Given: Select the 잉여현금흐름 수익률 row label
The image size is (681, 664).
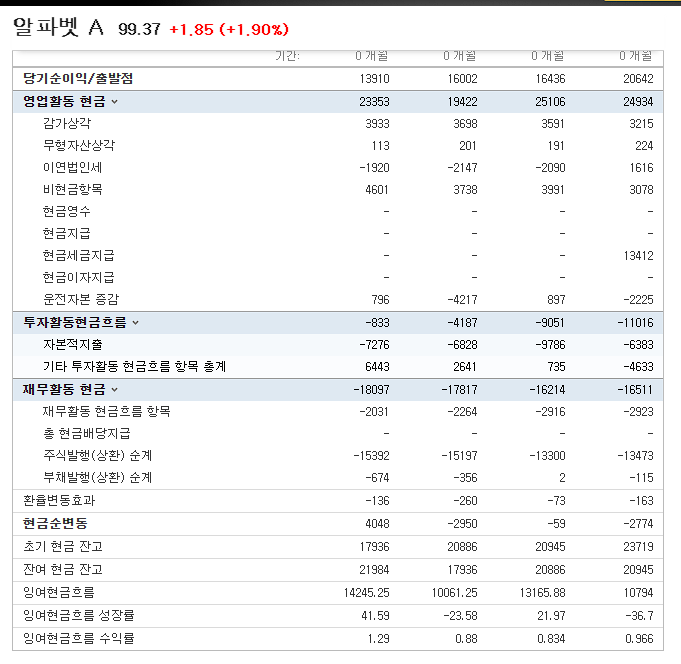Looking at the screenshot, I should [79, 639].
